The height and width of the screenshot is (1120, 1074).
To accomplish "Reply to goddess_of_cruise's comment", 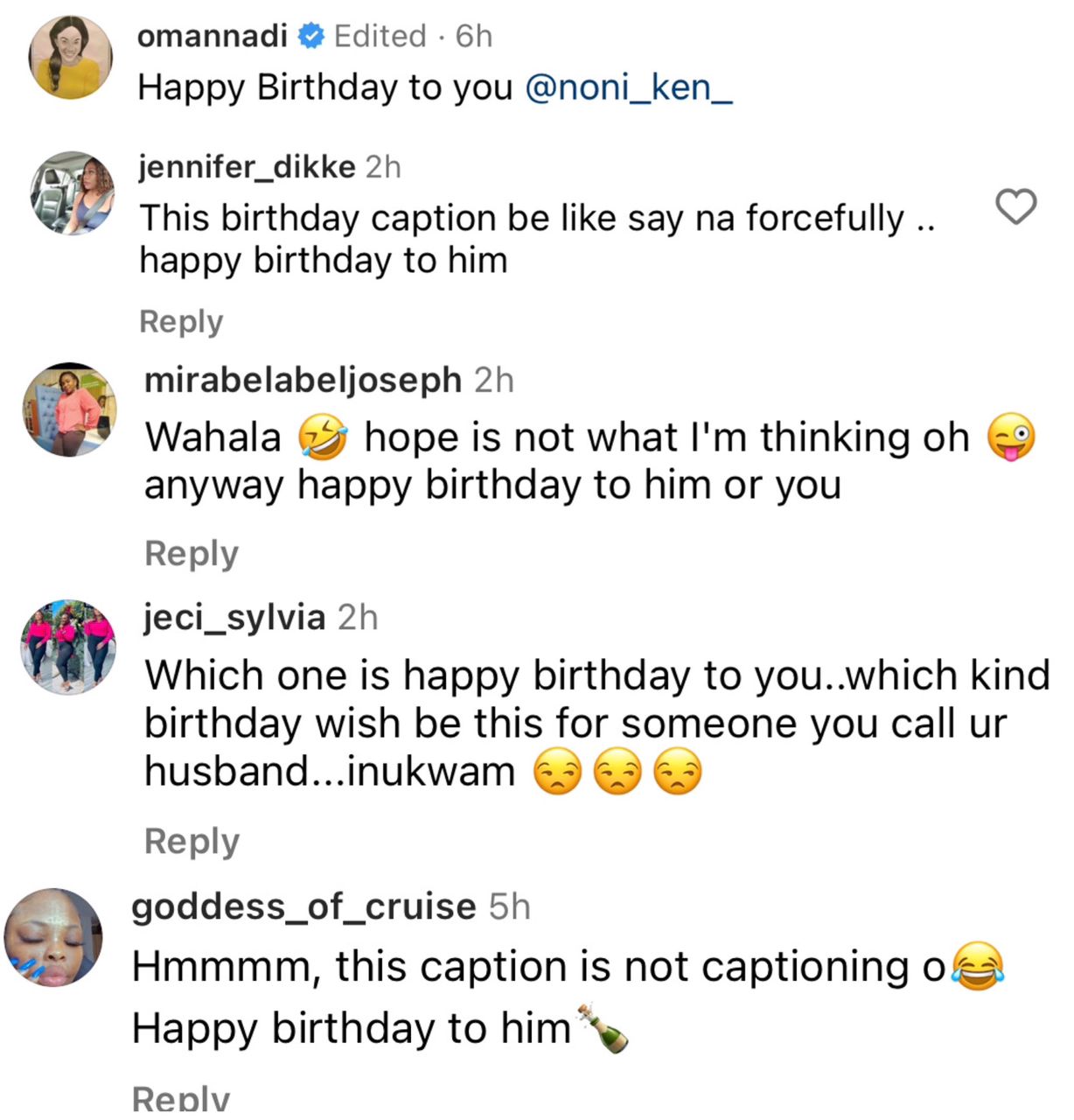I will pyautogui.click(x=180, y=1097).
